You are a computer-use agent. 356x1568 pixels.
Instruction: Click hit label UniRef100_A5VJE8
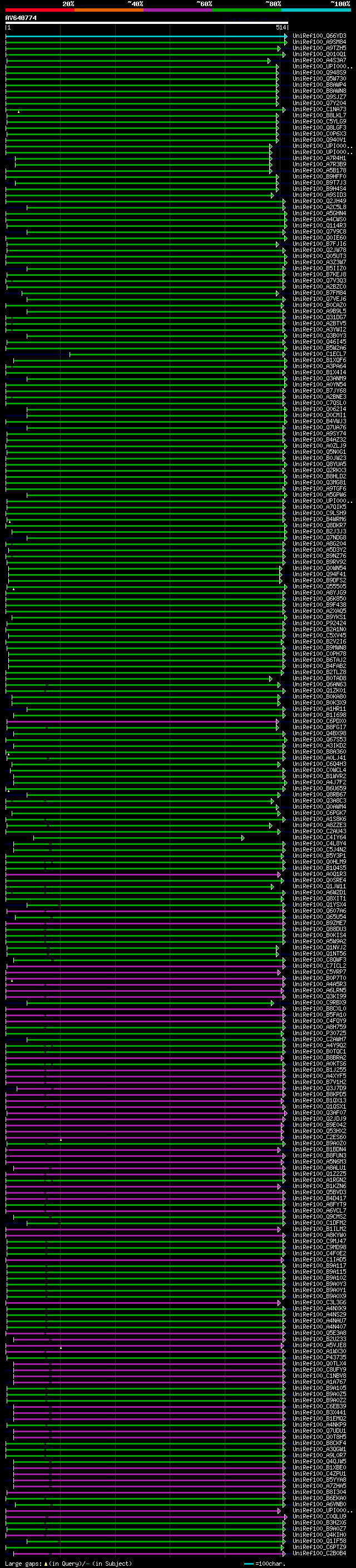(319, 1344)
